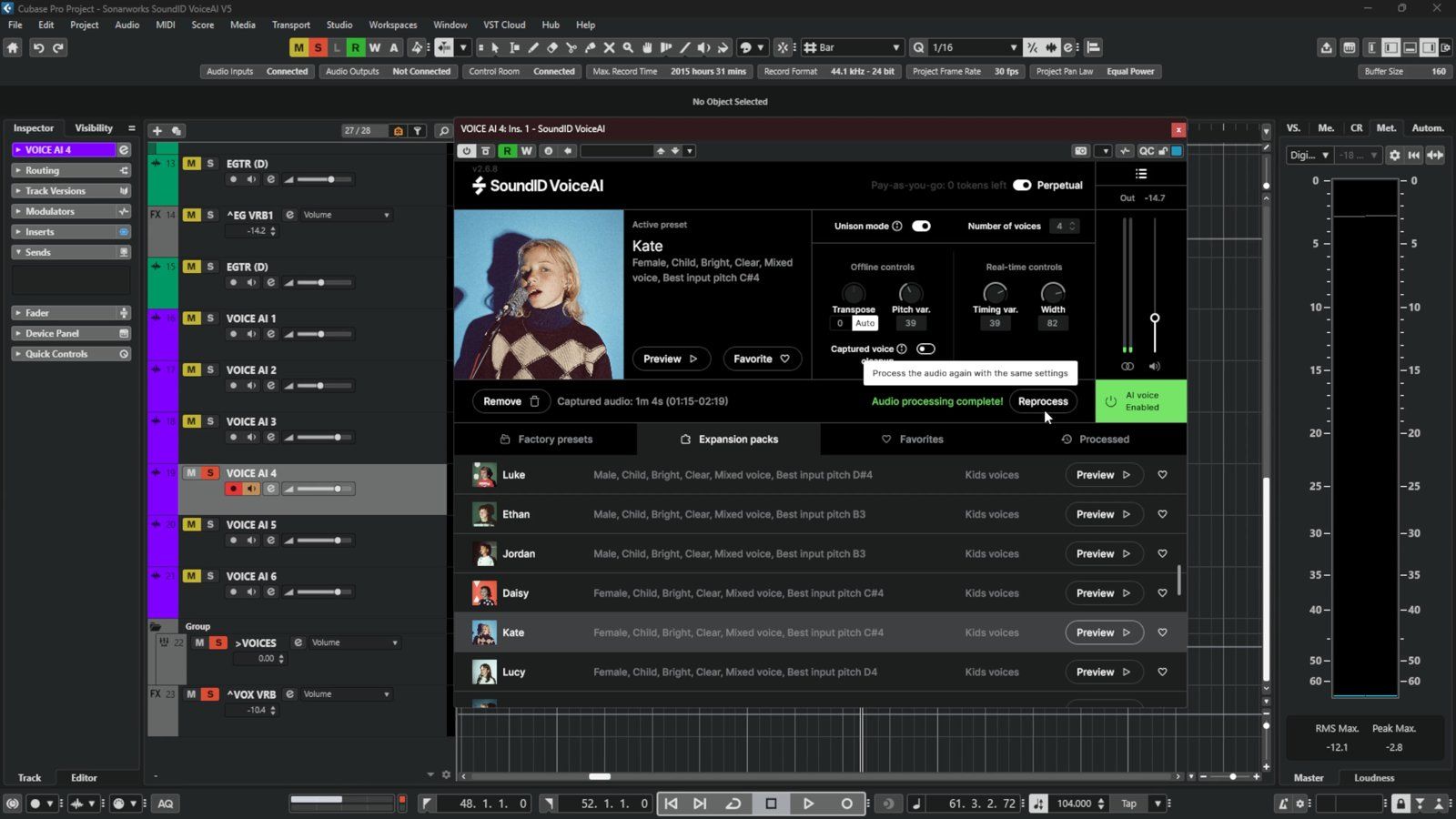This screenshot has height=819, width=1456.
Task: Toggle the Unison mode switch
Action: [x=921, y=227]
